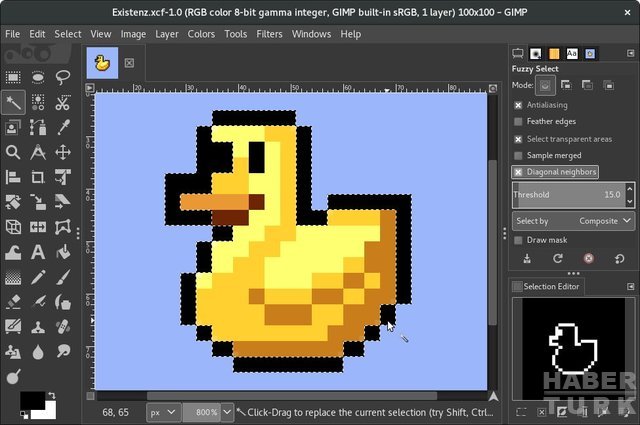
Task: Disable the Antialiasing checkbox
Action: click(518, 105)
